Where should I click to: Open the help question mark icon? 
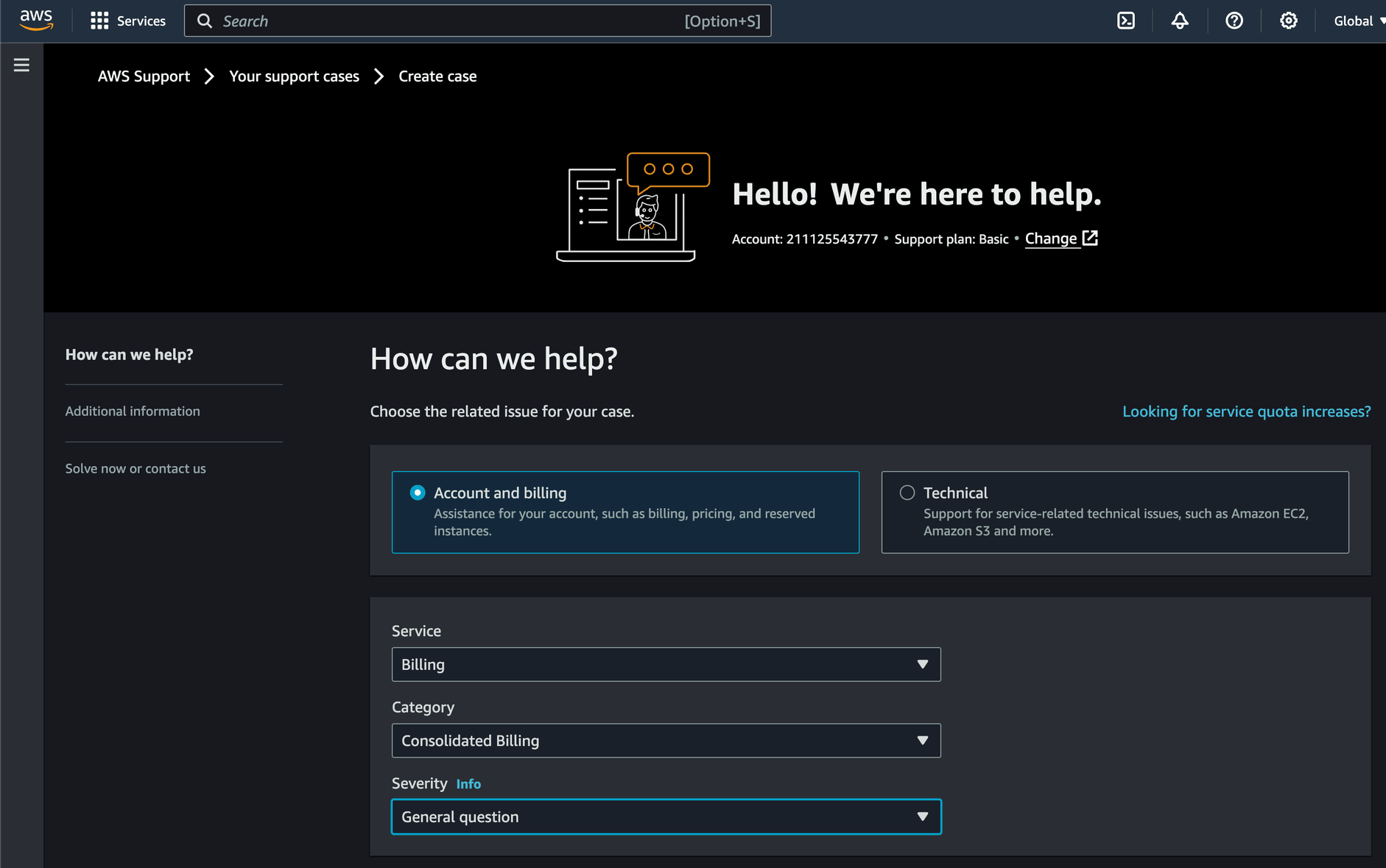[x=1234, y=21]
